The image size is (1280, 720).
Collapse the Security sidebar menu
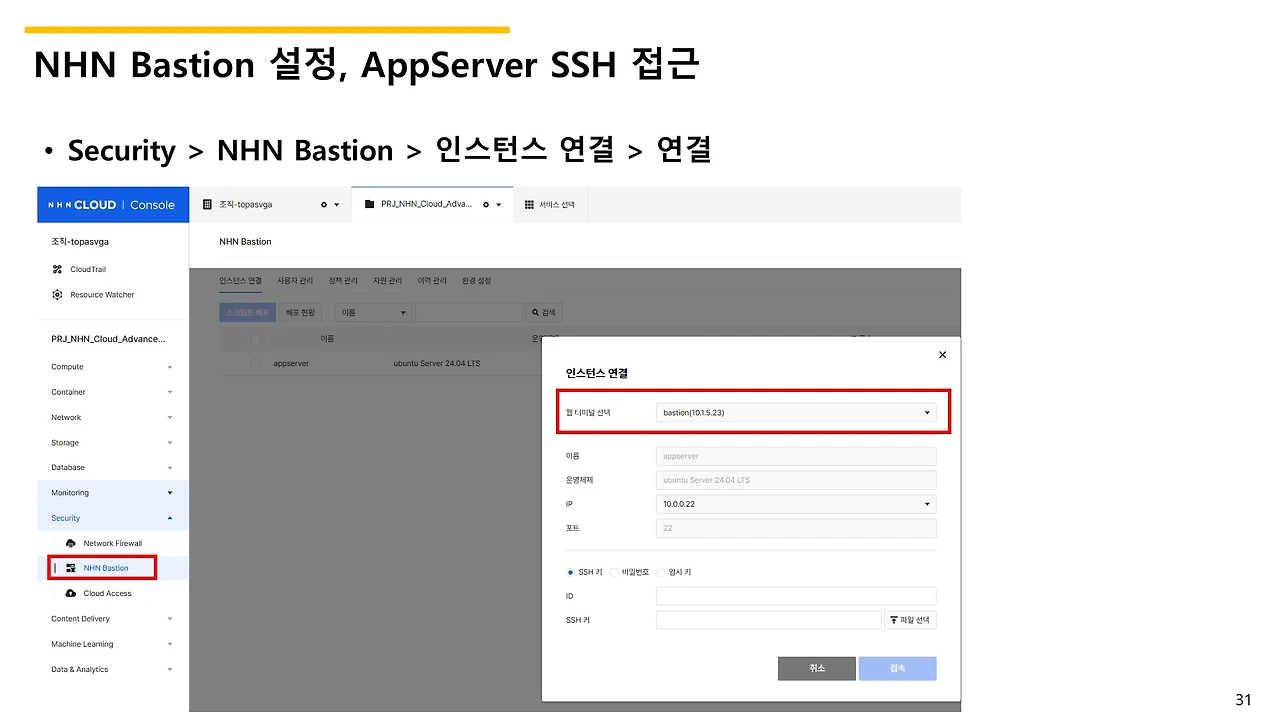112,518
